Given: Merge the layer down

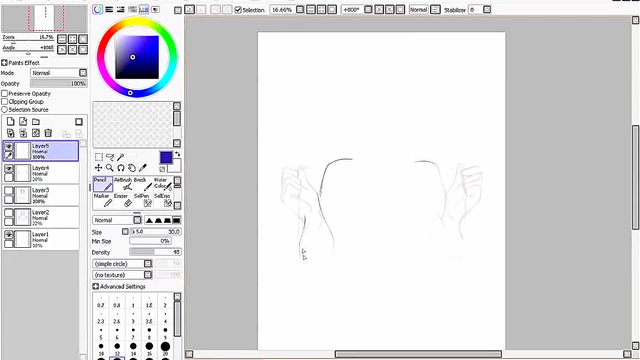Looking at the screenshot, I should (23, 133).
